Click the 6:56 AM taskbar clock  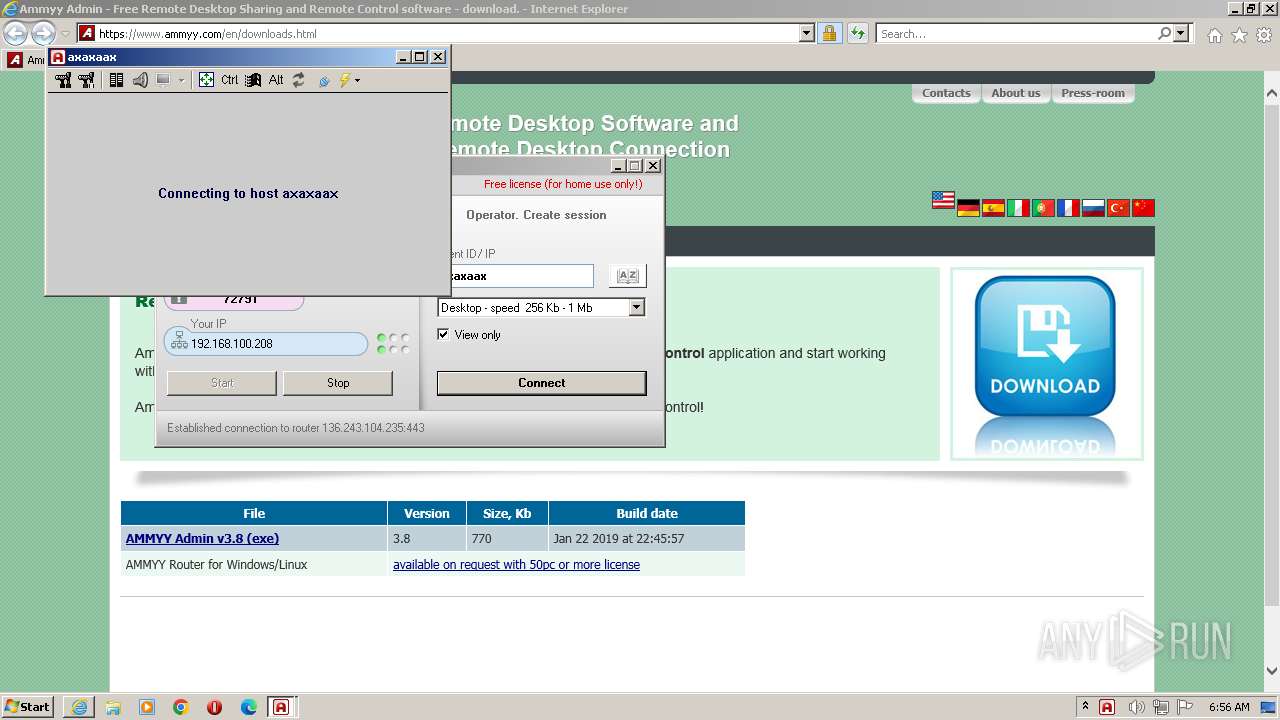[1229, 707]
